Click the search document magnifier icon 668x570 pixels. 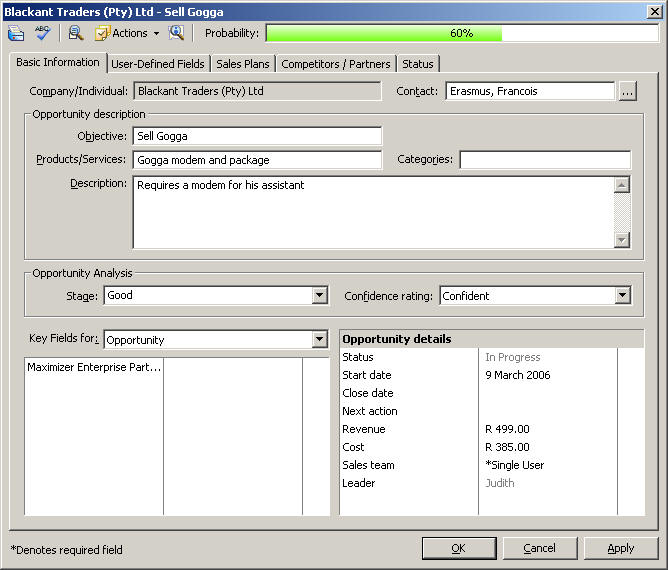coord(76,33)
